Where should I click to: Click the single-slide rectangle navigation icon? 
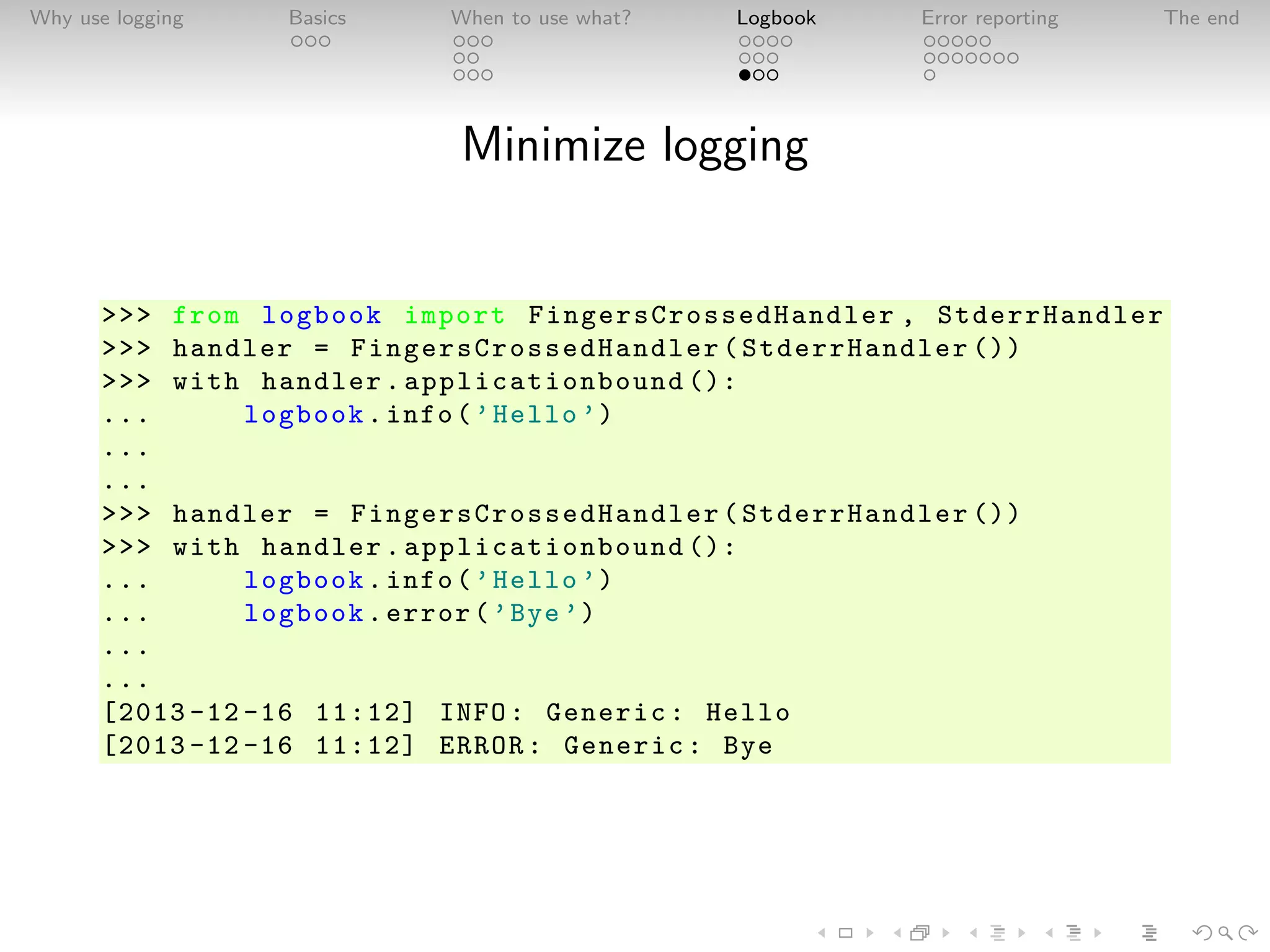pyautogui.click(x=846, y=932)
